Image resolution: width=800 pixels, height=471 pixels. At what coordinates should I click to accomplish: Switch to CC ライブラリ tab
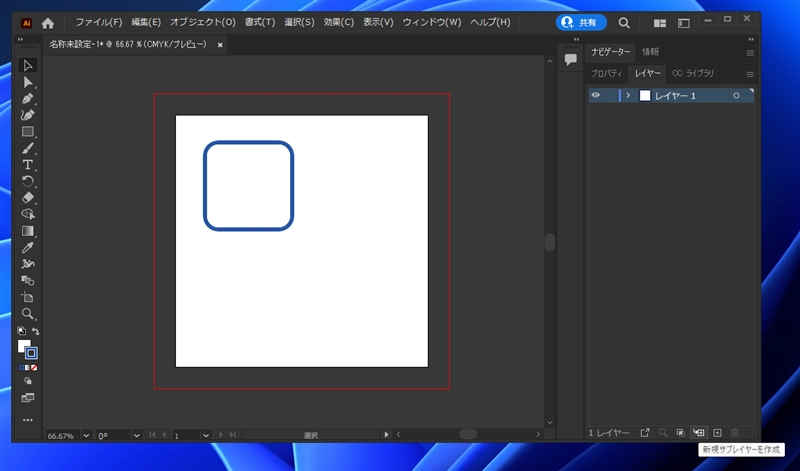click(x=693, y=73)
